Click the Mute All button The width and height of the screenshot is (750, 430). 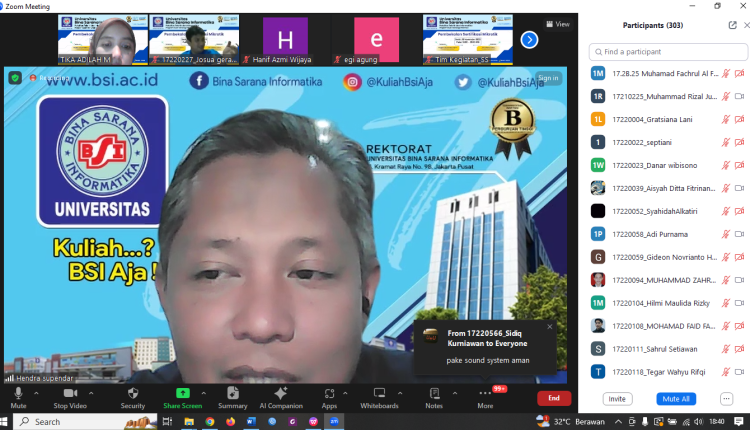(x=676, y=398)
